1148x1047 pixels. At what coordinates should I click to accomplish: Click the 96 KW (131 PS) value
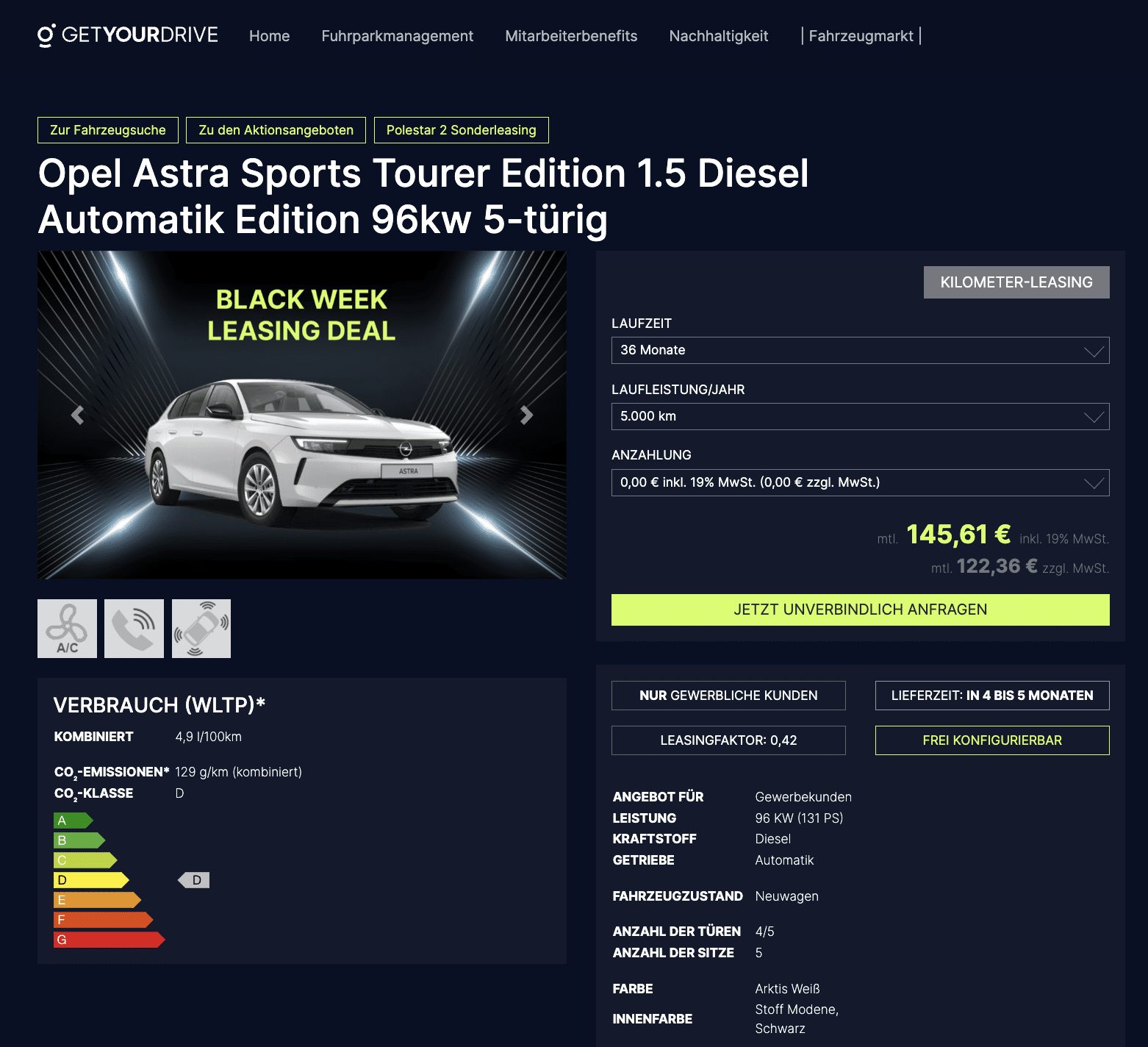[x=799, y=818]
